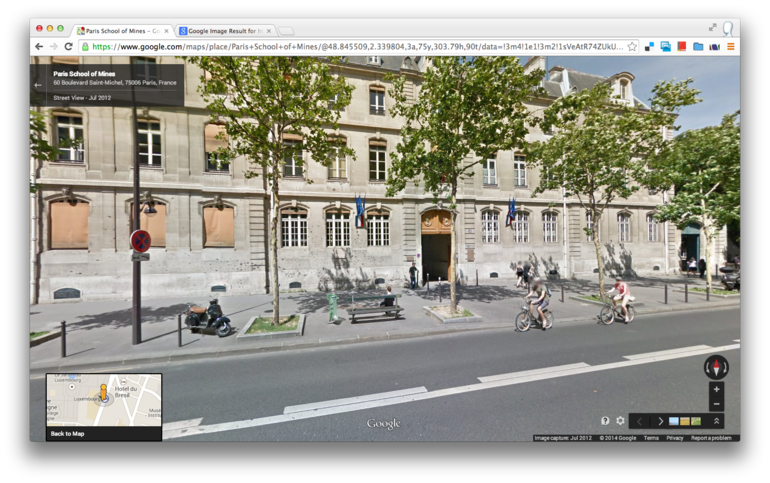Click the compass to reset north
Image resolution: width=770 pixels, height=483 pixels.
click(x=715, y=366)
